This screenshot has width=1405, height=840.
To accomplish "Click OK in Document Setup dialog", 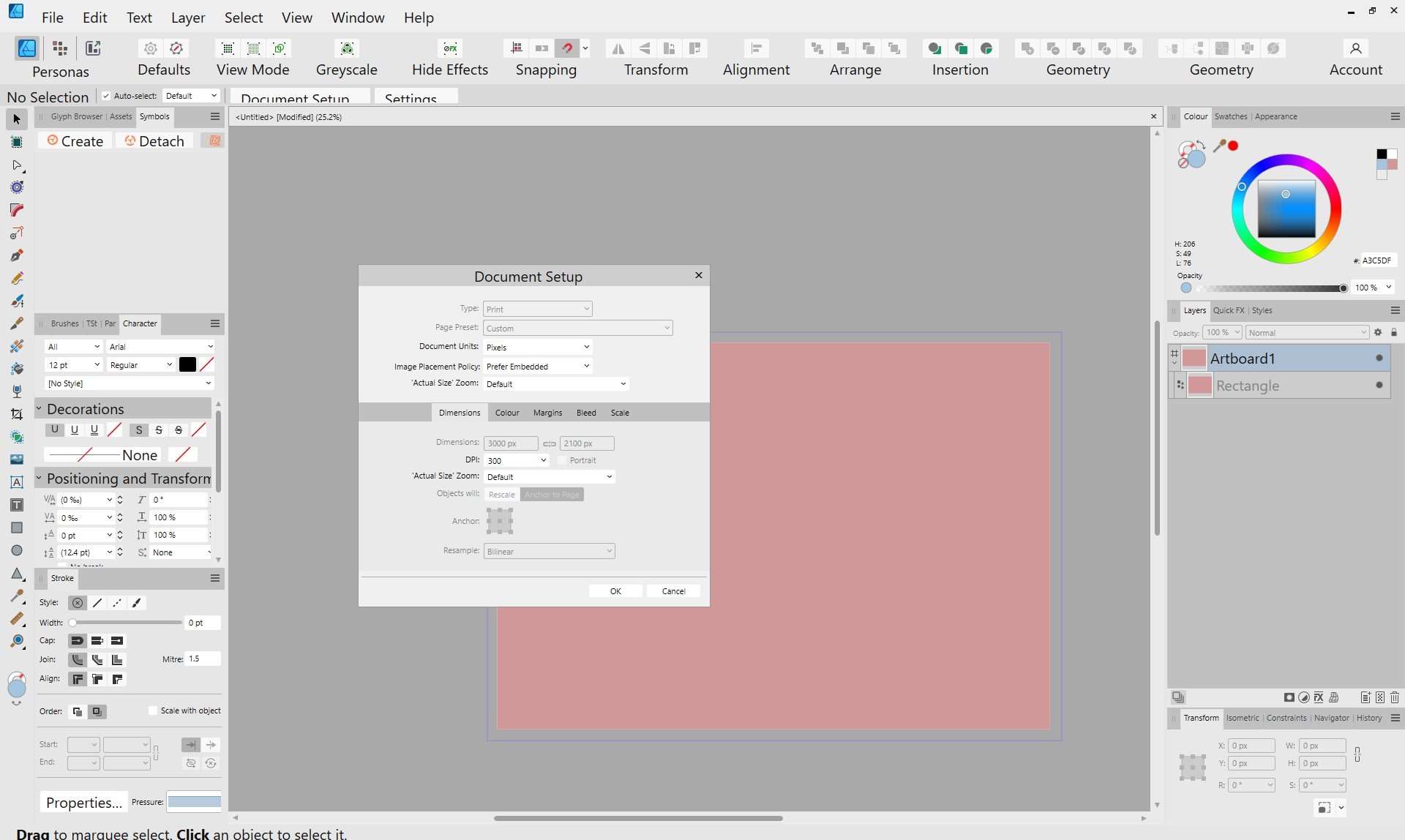I will [615, 591].
